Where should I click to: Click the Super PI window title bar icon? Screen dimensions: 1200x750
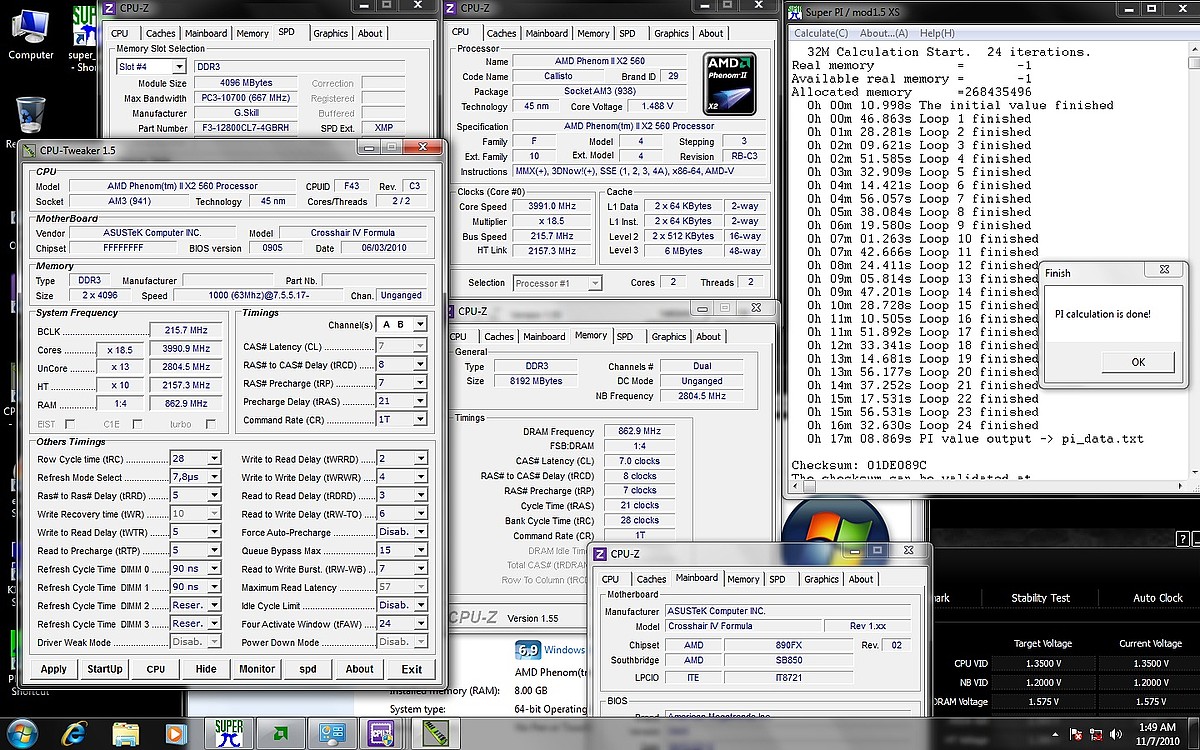[796, 12]
